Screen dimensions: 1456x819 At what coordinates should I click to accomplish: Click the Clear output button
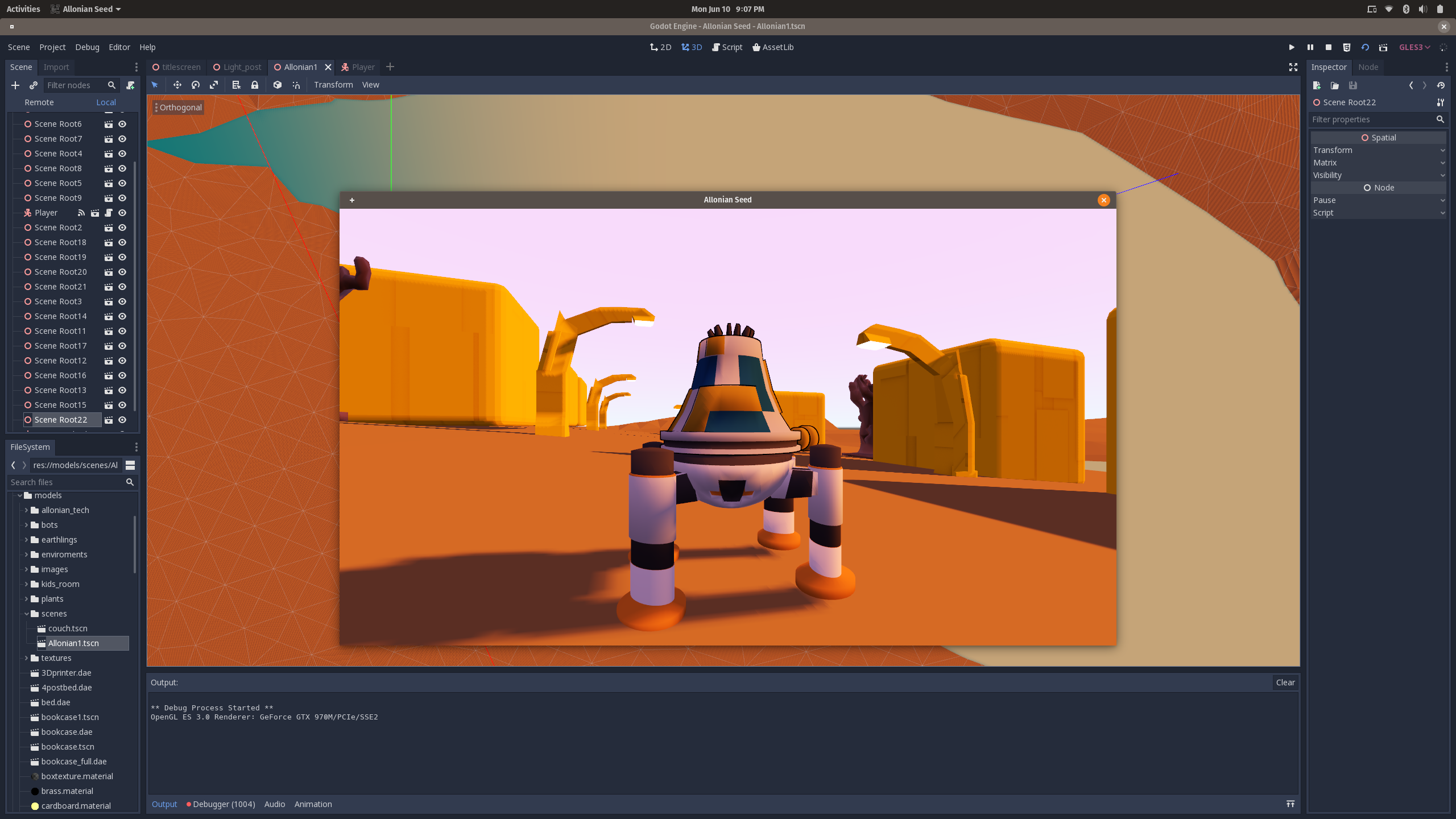coord(1285,682)
